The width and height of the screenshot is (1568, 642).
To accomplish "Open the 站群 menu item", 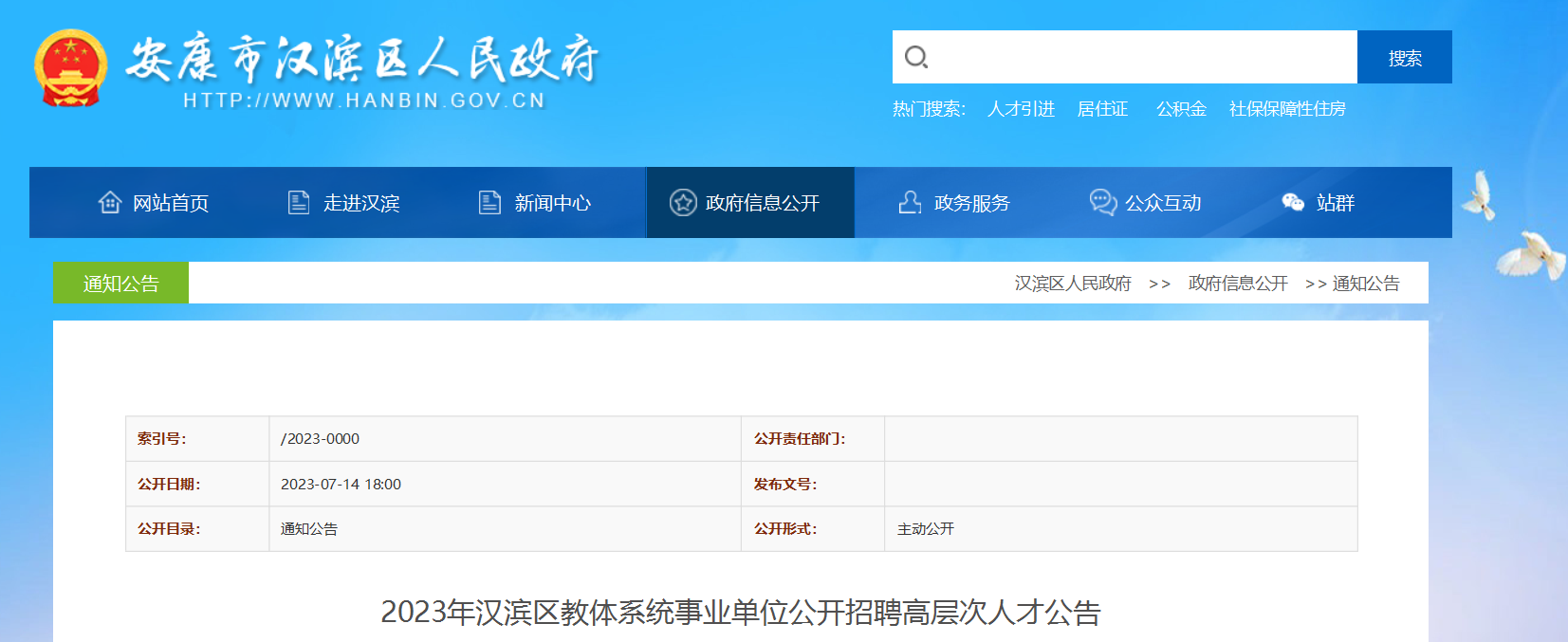I will (1336, 203).
